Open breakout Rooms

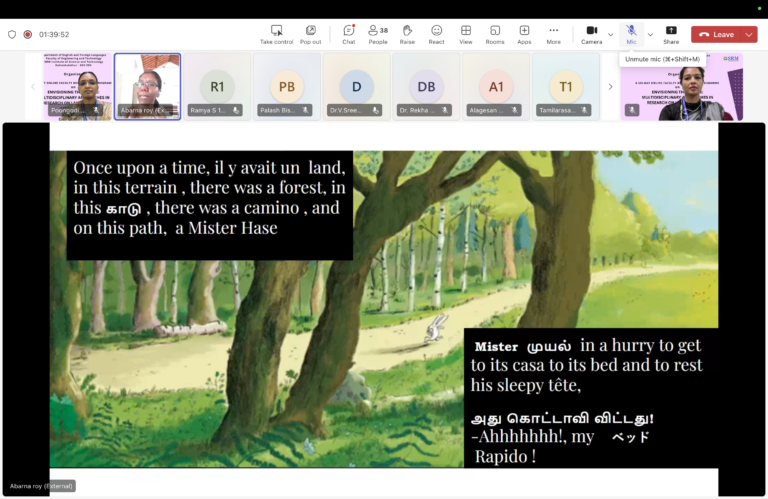495,34
